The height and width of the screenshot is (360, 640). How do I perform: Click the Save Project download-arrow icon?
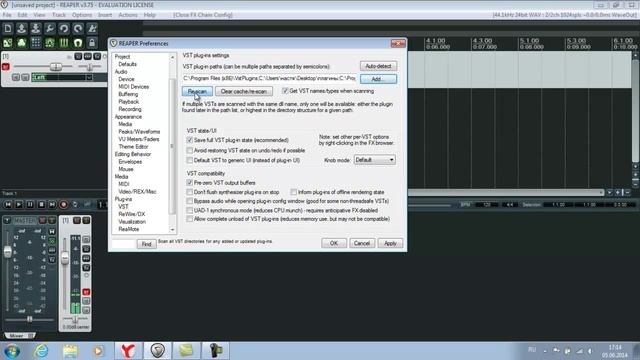(x=36, y=29)
